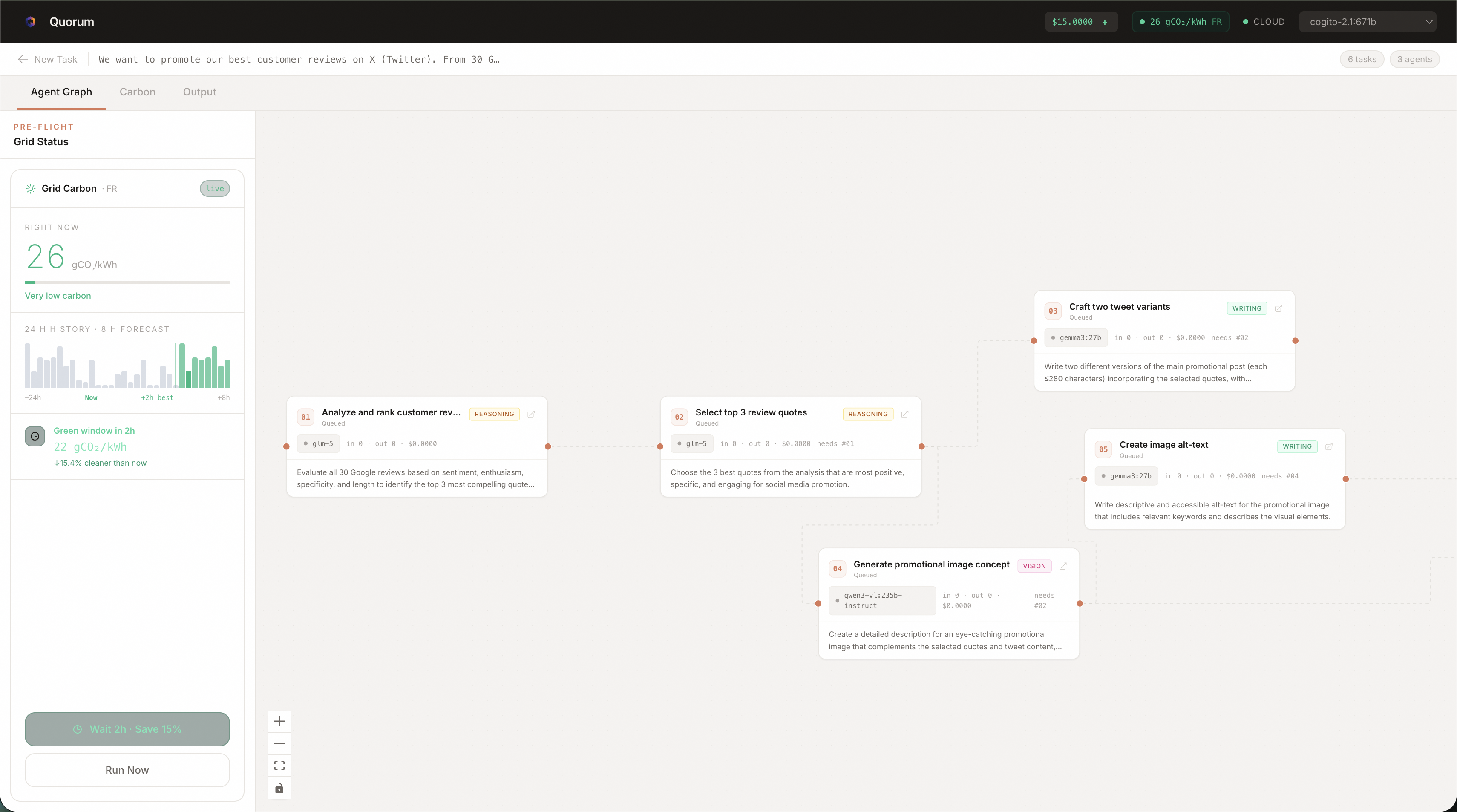
Task: Click the fit view icon
Action: point(279,766)
